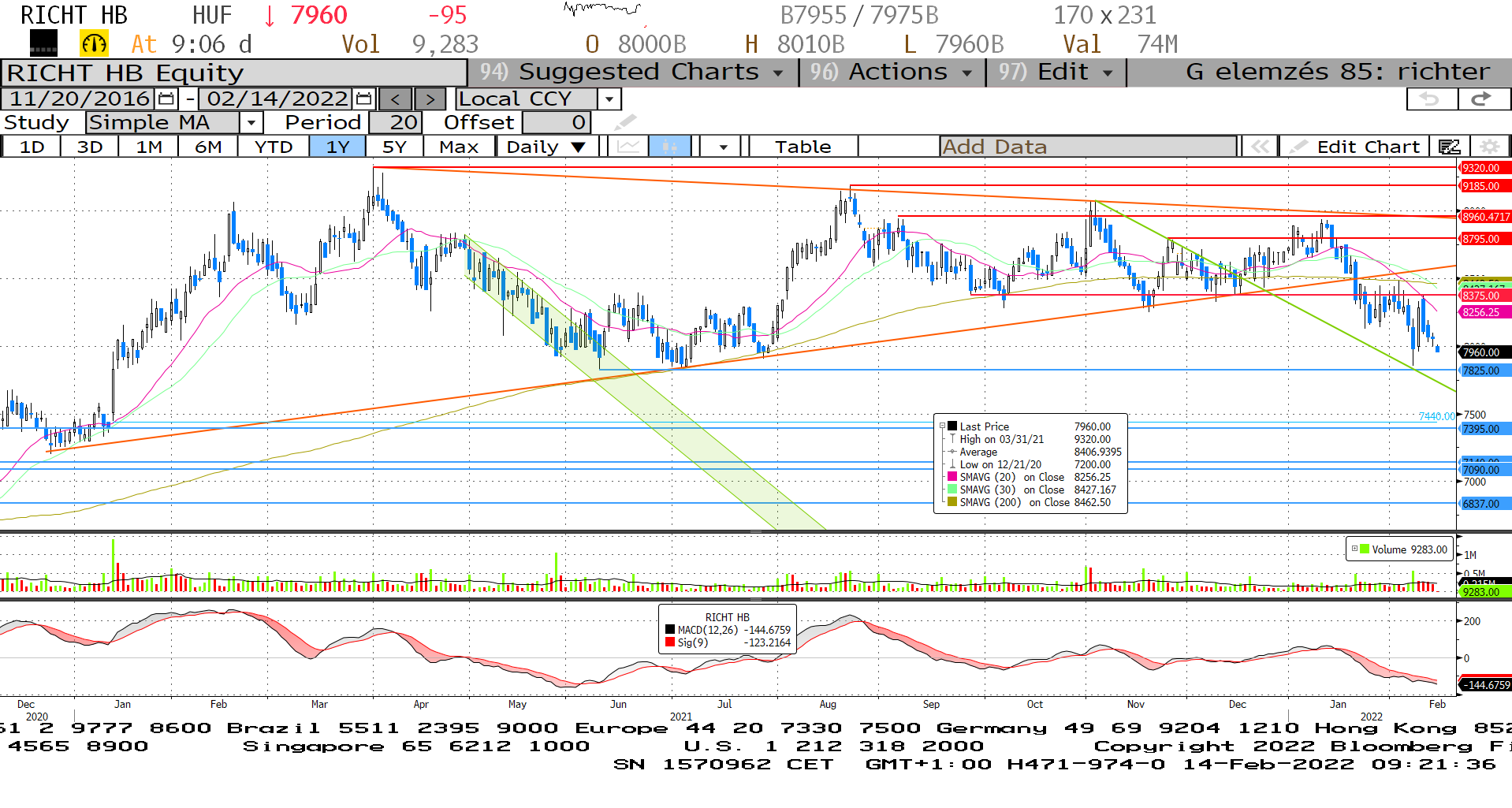Click the yellow gauge icon near the top
Viewport: 1512px width, 808px height.
coord(95,44)
